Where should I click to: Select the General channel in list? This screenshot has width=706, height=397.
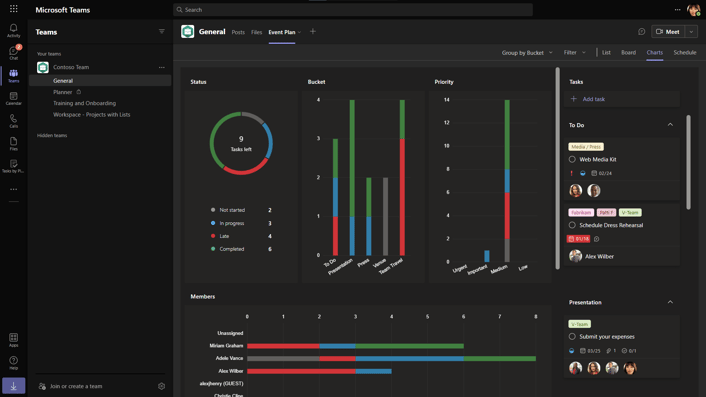click(100, 81)
